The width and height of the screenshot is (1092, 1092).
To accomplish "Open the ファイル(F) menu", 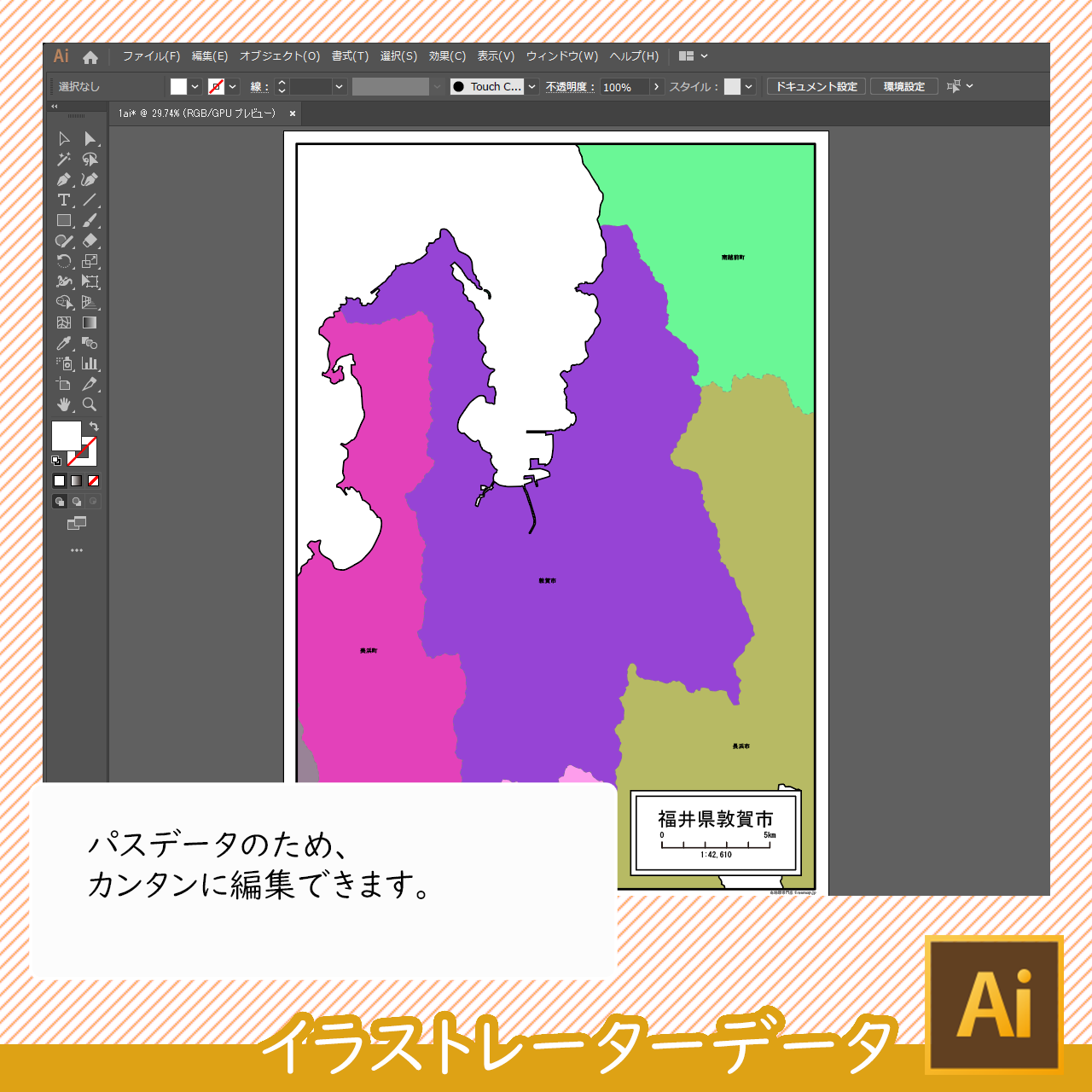I will (151, 56).
